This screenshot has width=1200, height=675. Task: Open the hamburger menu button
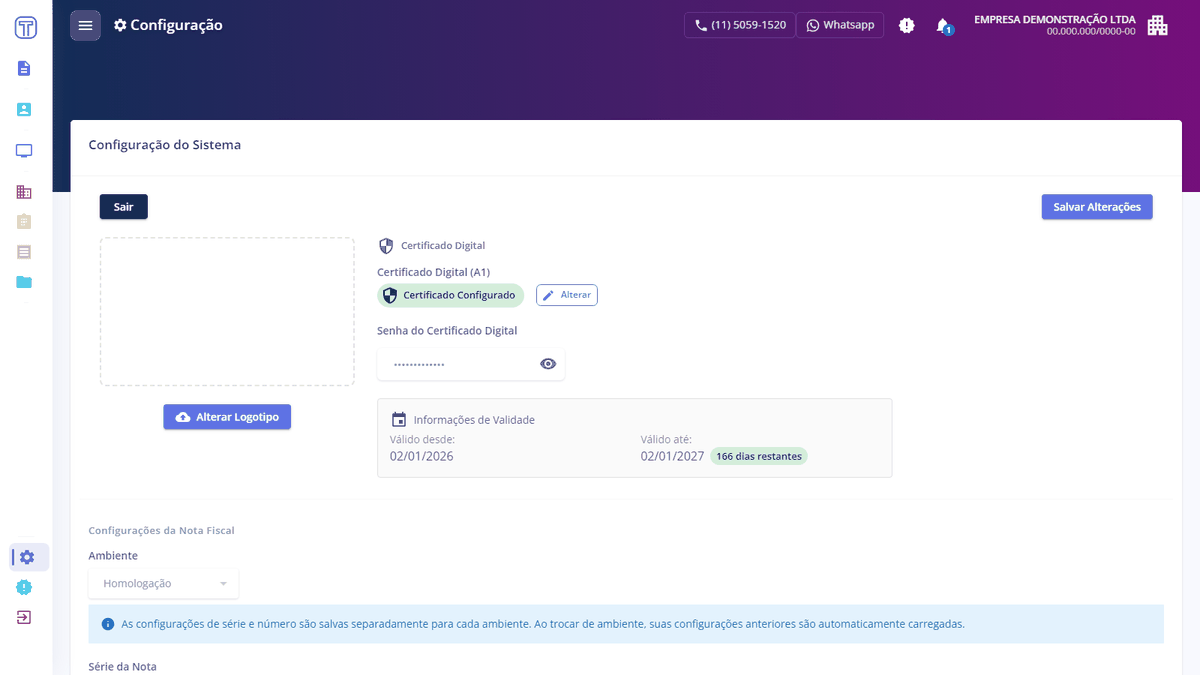(x=85, y=25)
